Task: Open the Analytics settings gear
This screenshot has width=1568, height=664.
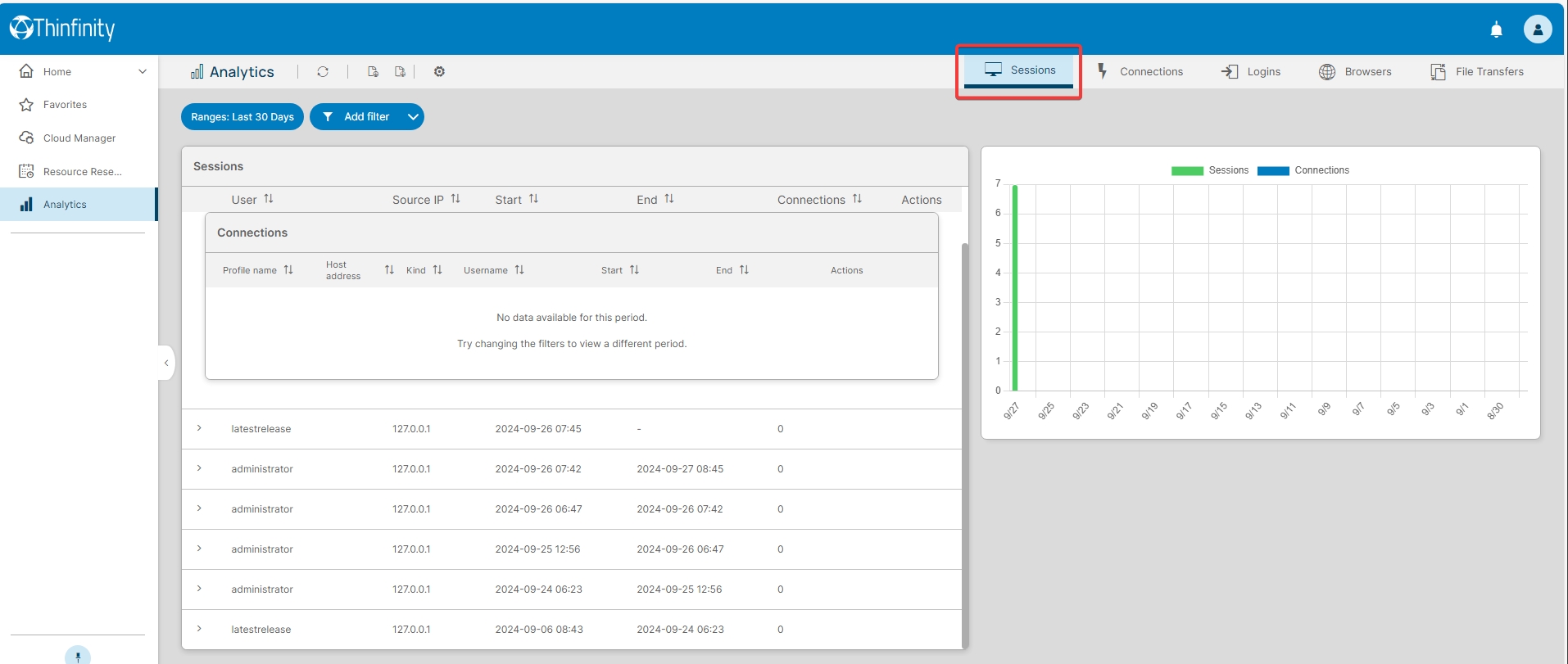Action: [x=439, y=72]
